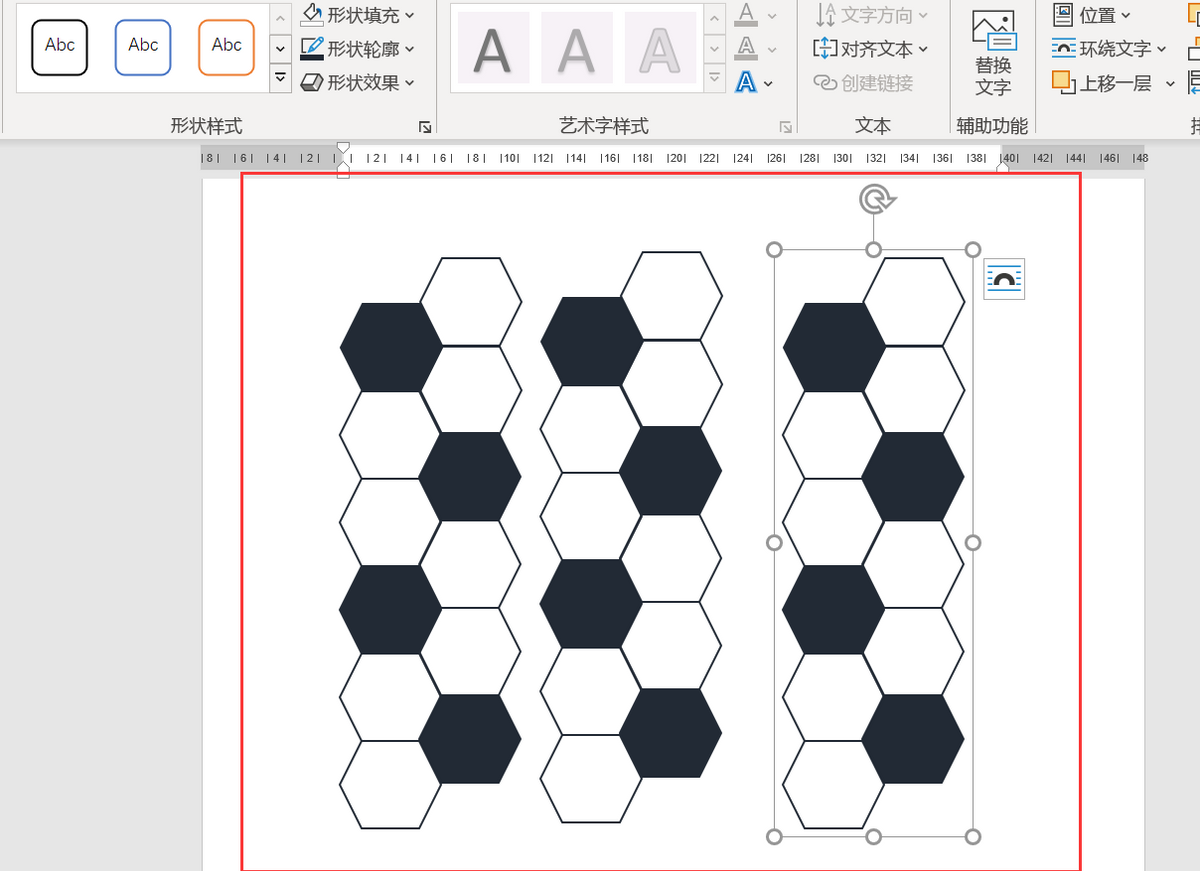Expand the shape styles gallery more button
The width and height of the screenshot is (1200, 871).
281,78
